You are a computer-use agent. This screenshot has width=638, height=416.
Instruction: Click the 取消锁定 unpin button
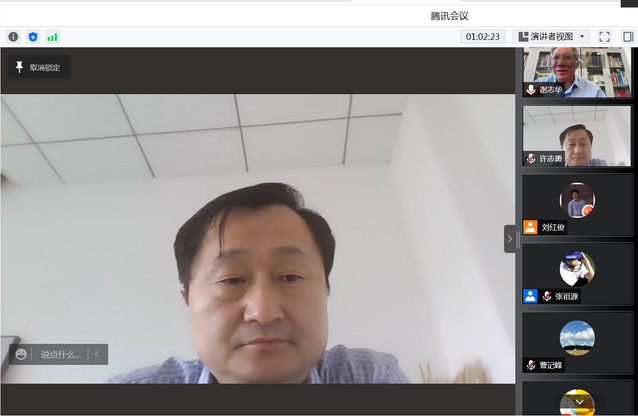(38, 68)
